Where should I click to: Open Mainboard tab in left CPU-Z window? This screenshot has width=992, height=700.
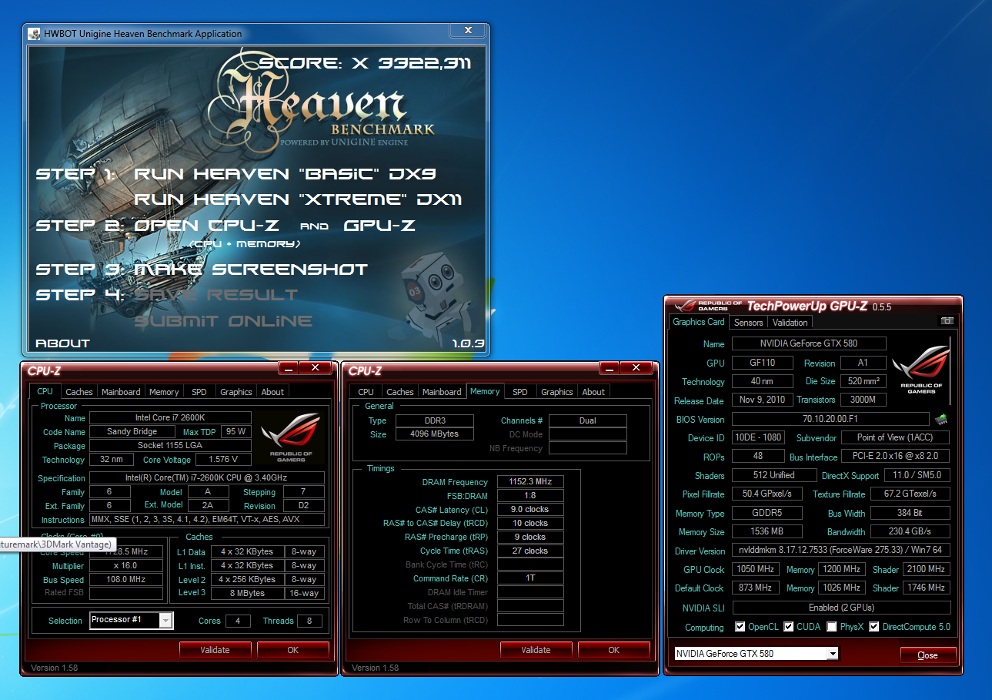(x=121, y=392)
